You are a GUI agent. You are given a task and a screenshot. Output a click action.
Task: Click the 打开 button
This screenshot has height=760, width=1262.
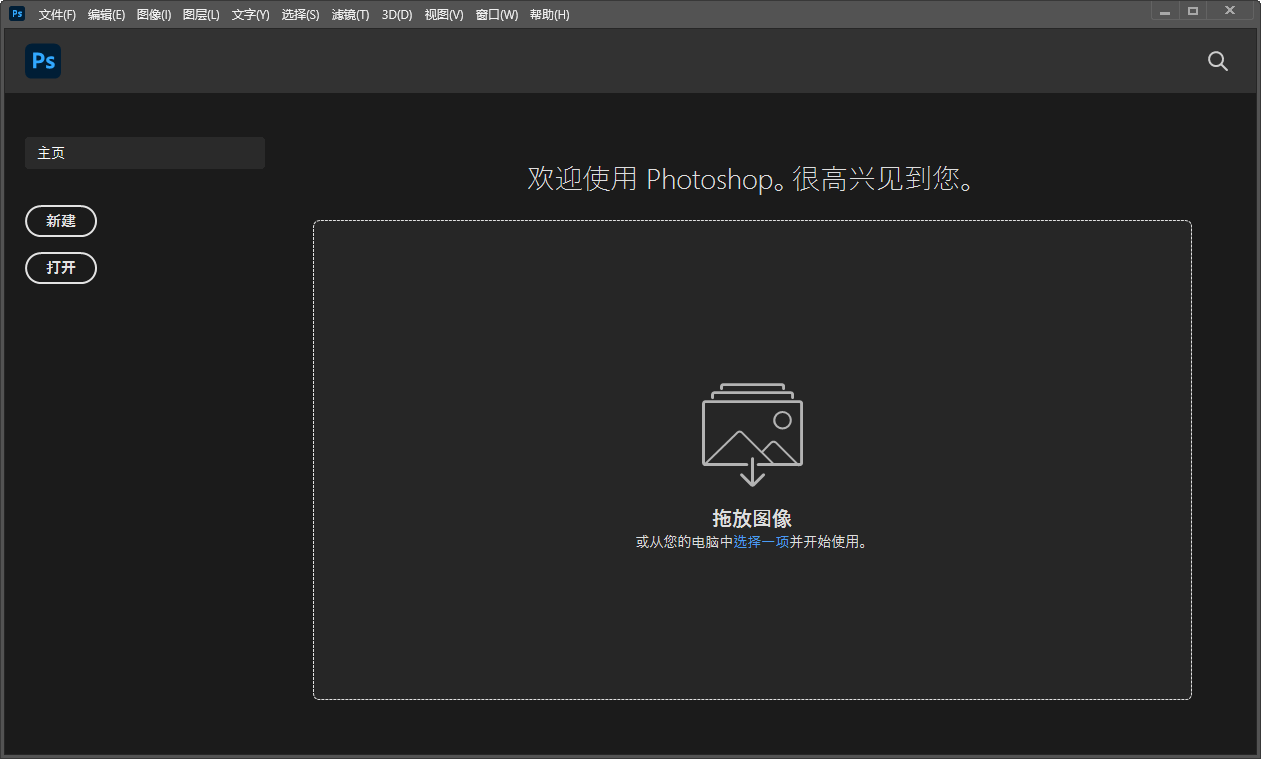click(61, 268)
